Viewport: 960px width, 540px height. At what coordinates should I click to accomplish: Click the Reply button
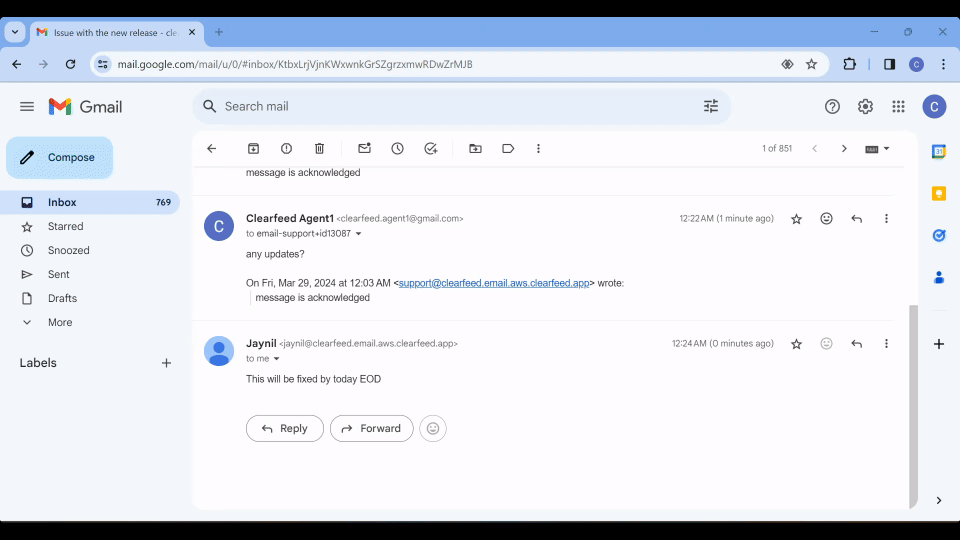tap(285, 428)
